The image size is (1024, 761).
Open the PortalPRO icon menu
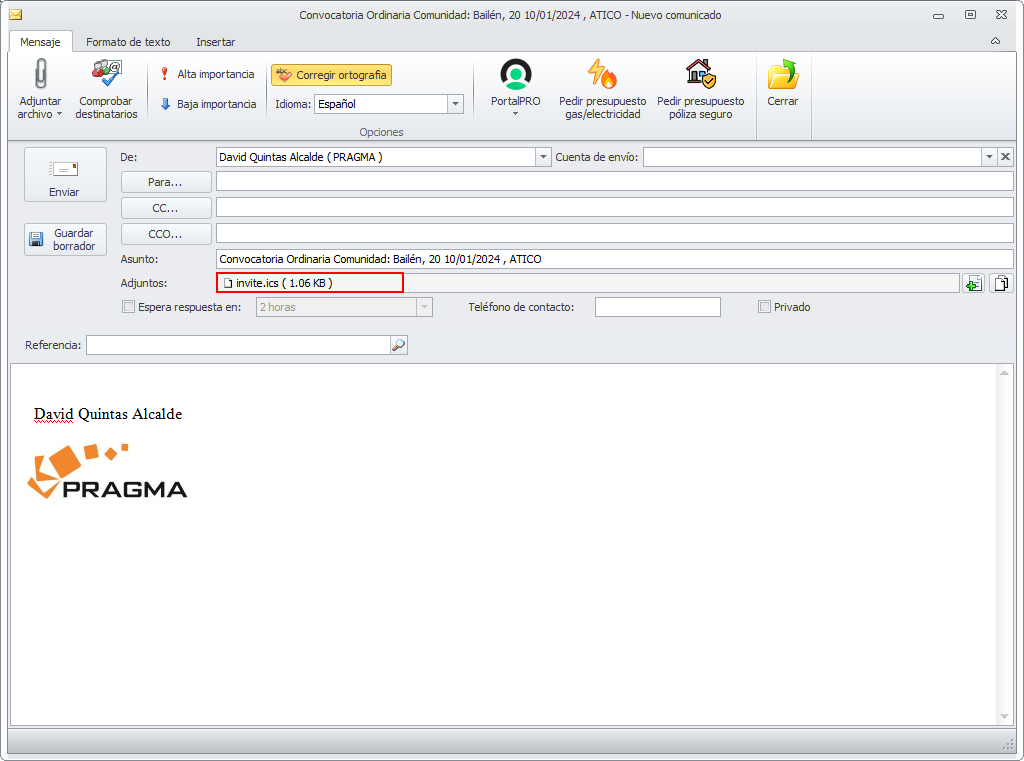pyautogui.click(x=516, y=74)
